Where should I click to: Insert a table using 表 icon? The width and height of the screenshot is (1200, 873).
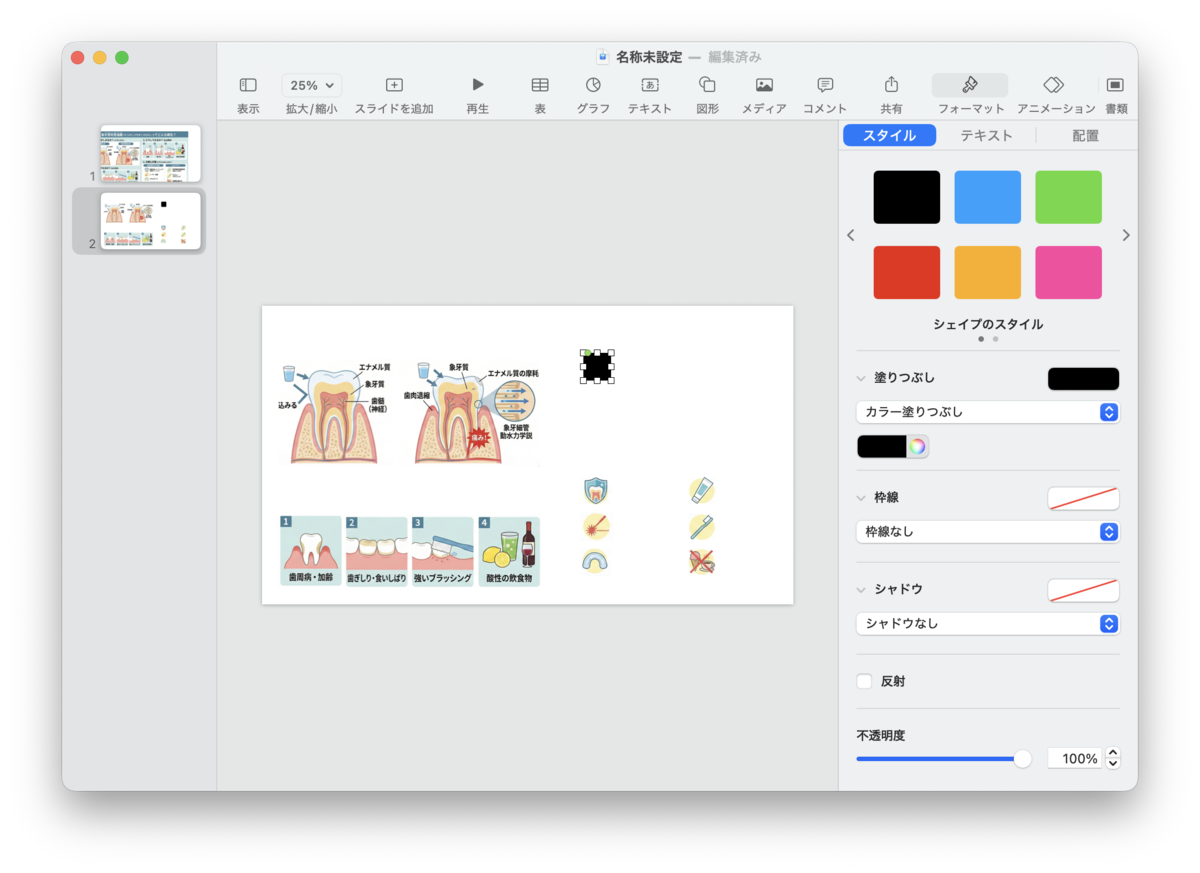pos(540,86)
